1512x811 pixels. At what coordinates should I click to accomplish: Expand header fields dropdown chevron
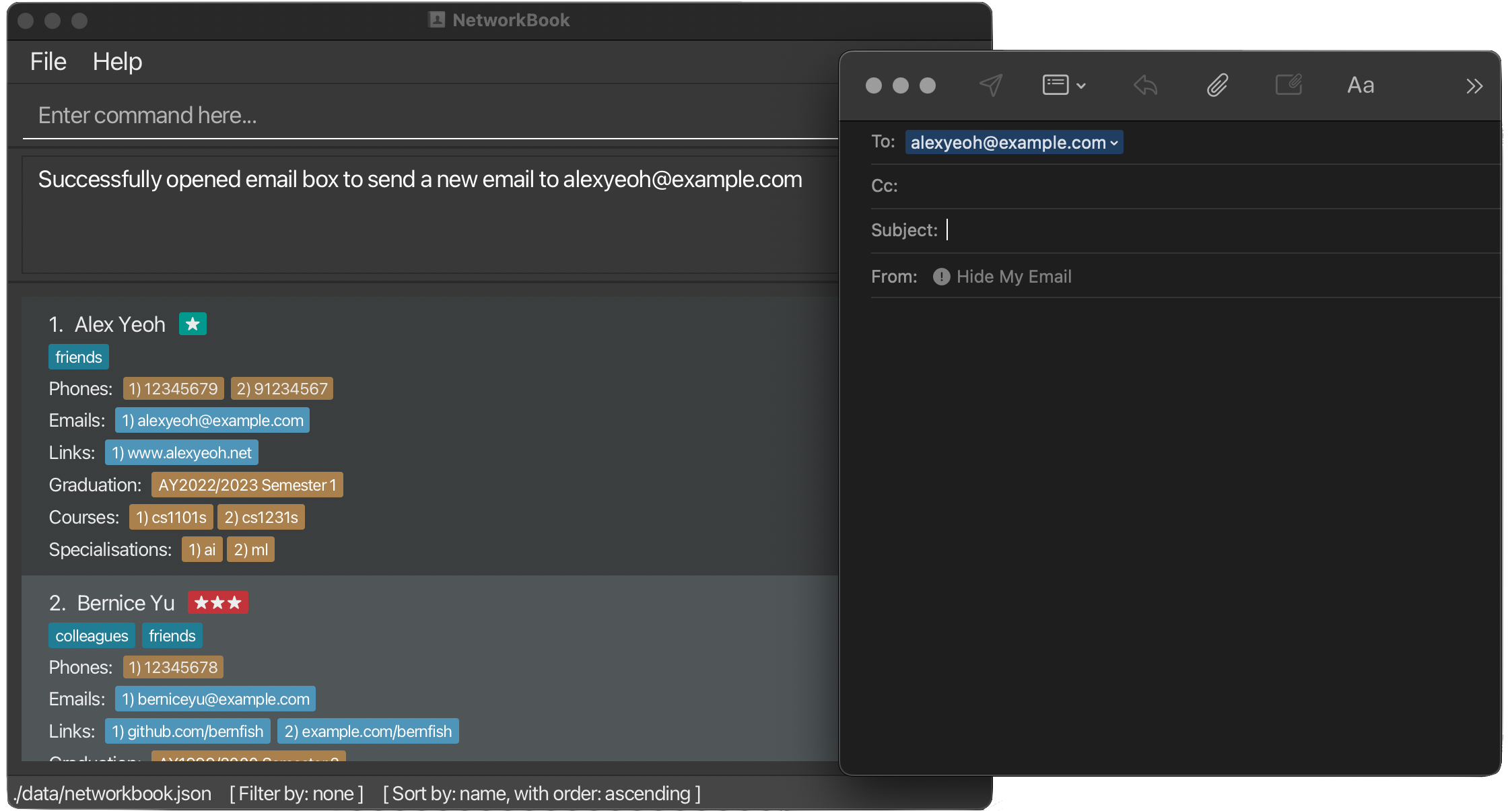[x=1081, y=86]
